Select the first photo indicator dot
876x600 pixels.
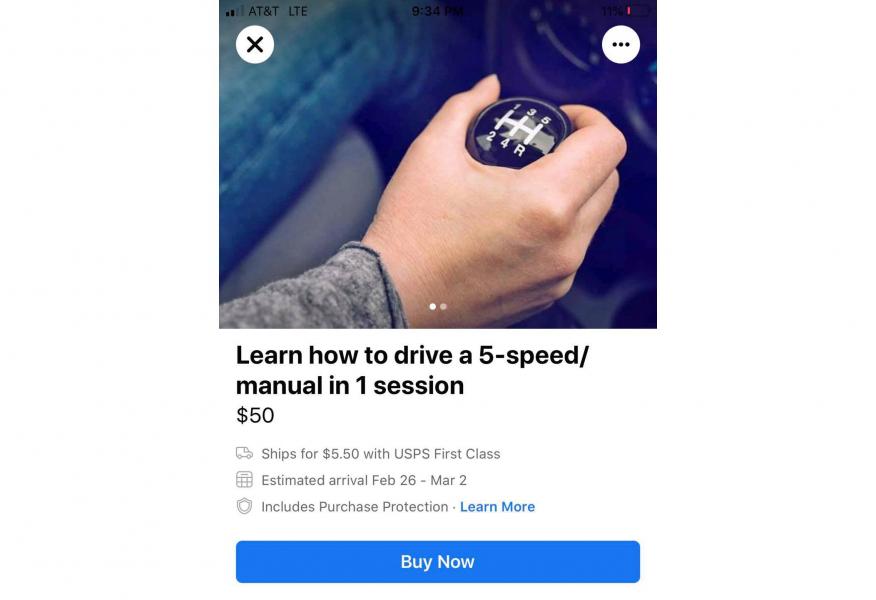pos(432,306)
